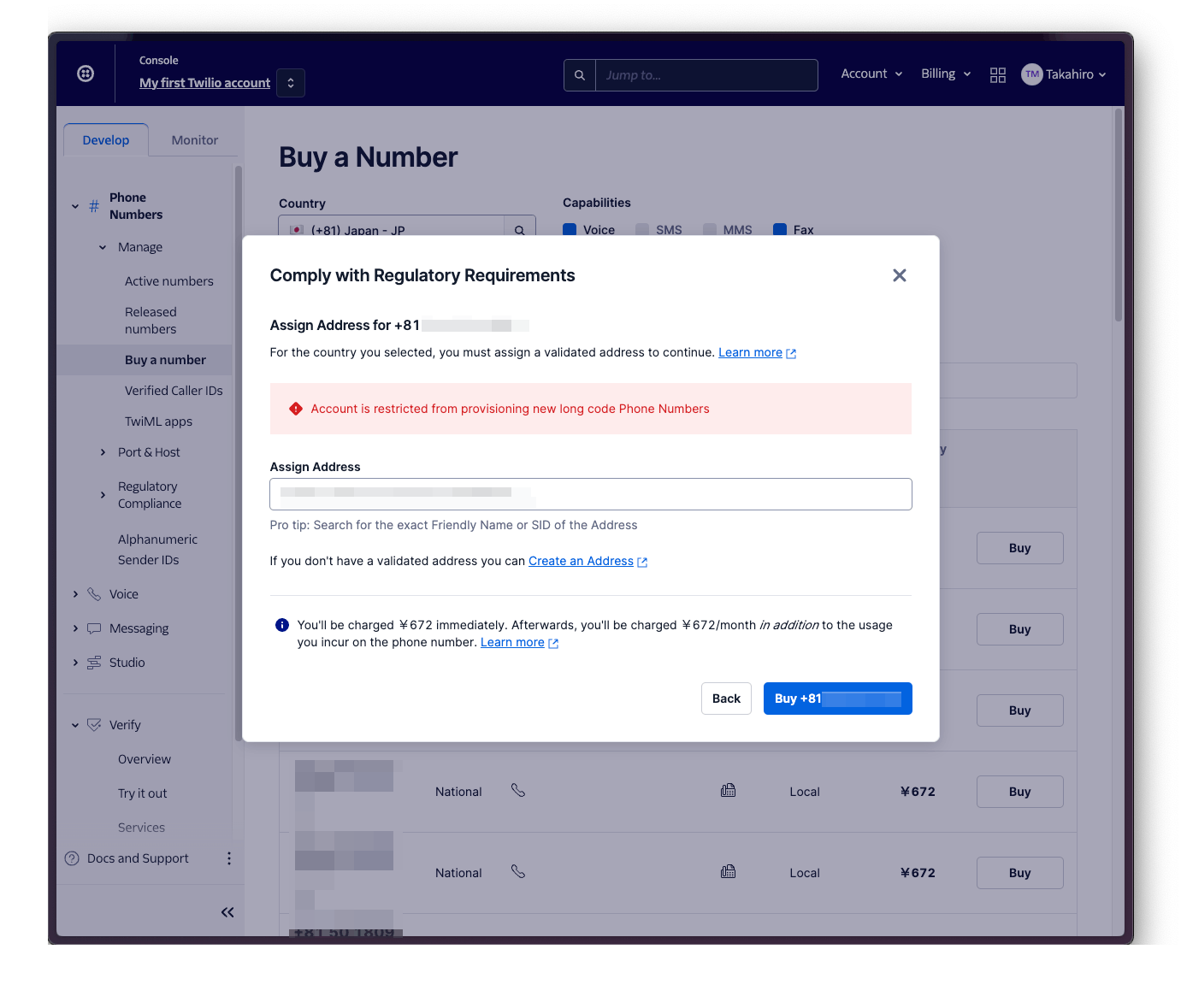Click the blue info icon near charges
This screenshot has height=1008, width=1181.
click(282, 625)
